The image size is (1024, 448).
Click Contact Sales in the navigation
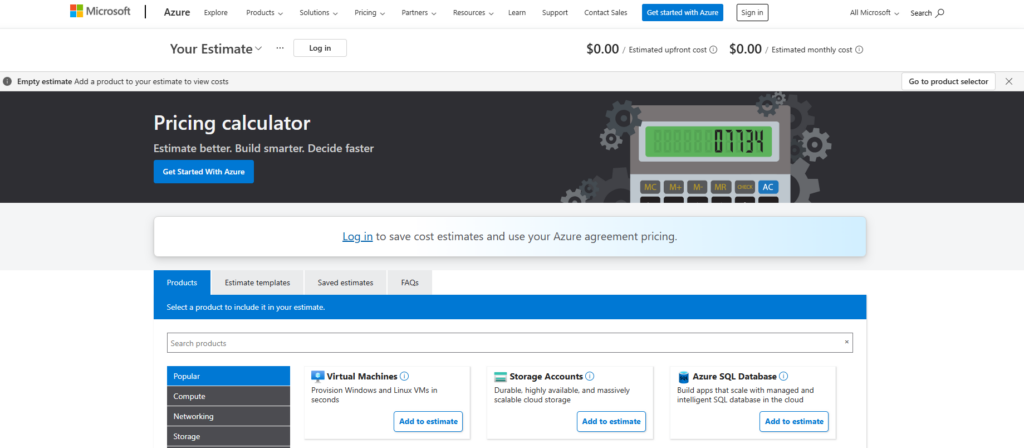pyautogui.click(x=605, y=12)
